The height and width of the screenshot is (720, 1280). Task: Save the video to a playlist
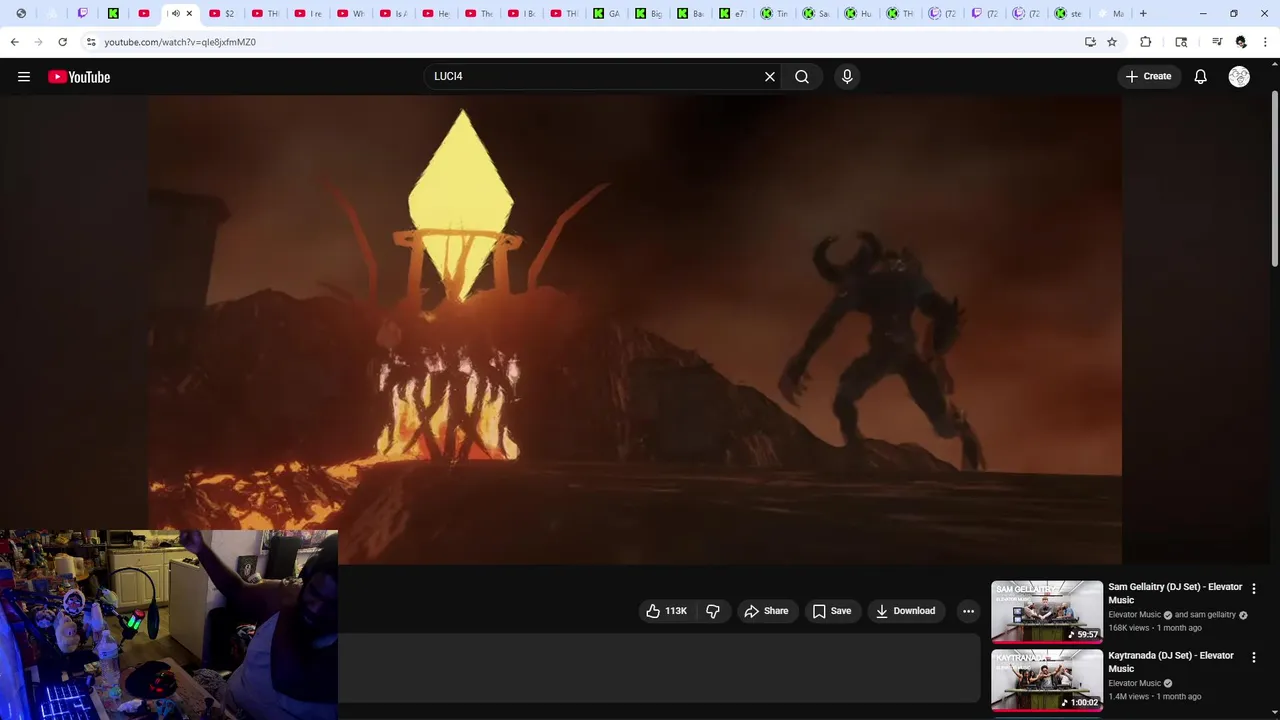(832, 611)
